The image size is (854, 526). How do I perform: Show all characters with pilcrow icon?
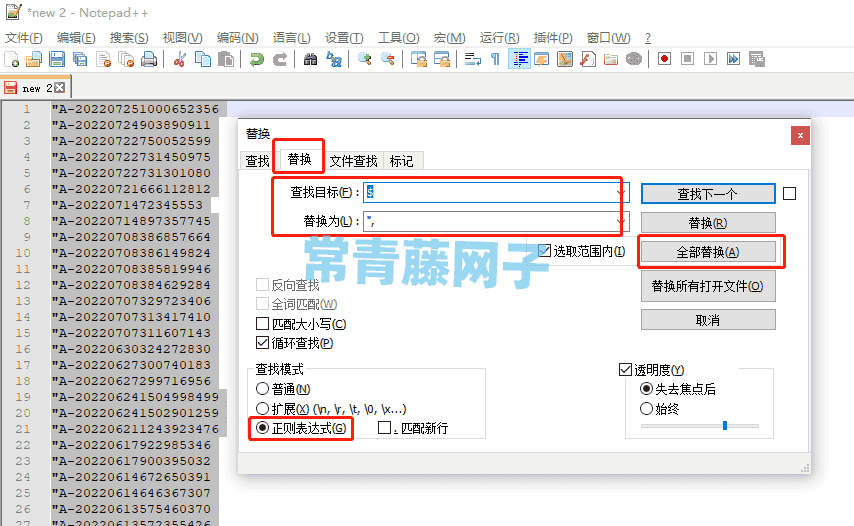[x=495, y=59]
